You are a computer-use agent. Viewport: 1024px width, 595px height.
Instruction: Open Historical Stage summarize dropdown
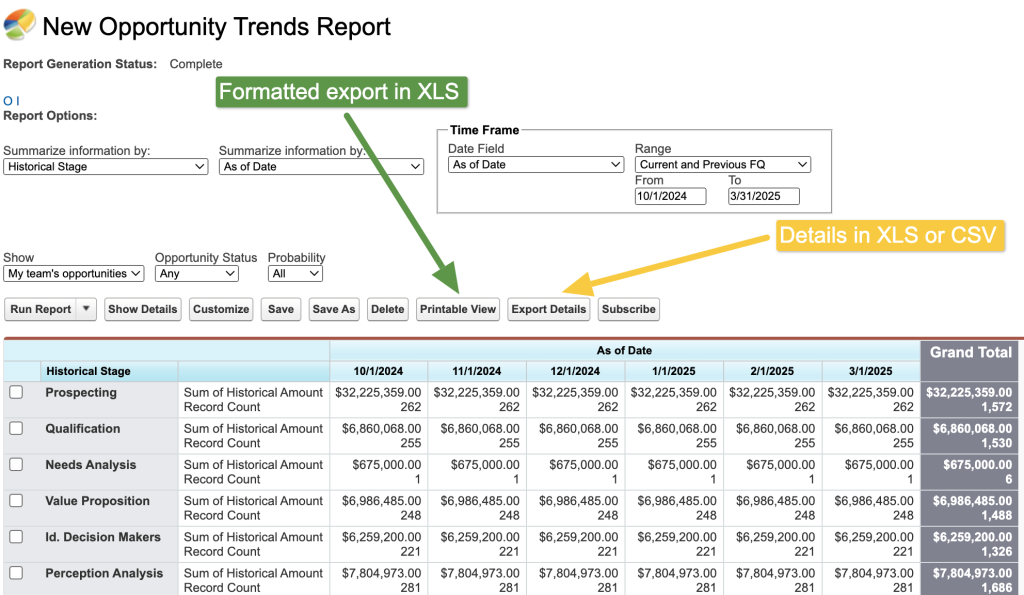106,167
